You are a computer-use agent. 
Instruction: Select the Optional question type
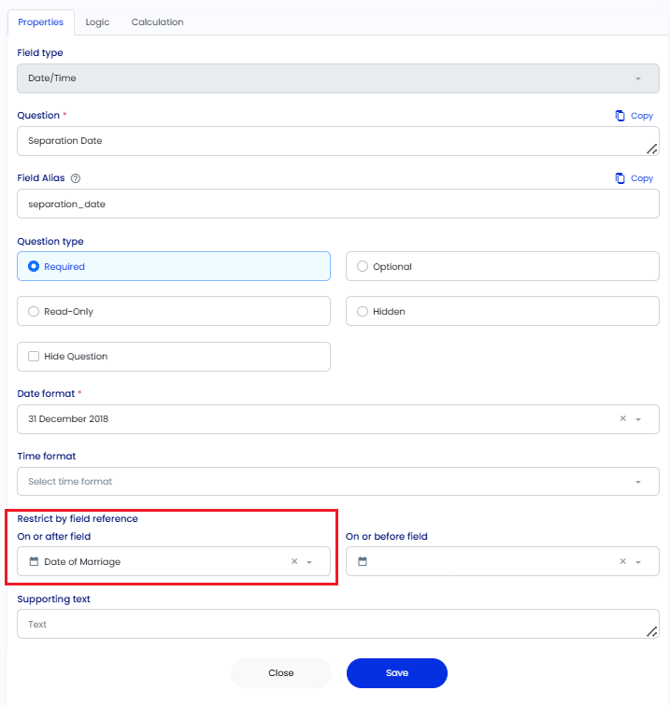coord(502,266)
